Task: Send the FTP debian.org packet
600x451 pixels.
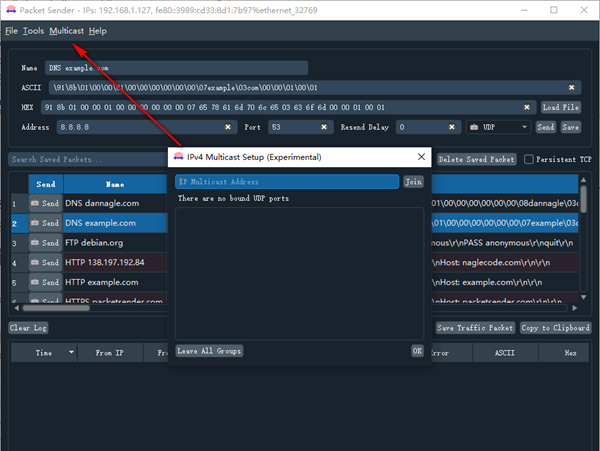Action: click(x=46, y=243)
